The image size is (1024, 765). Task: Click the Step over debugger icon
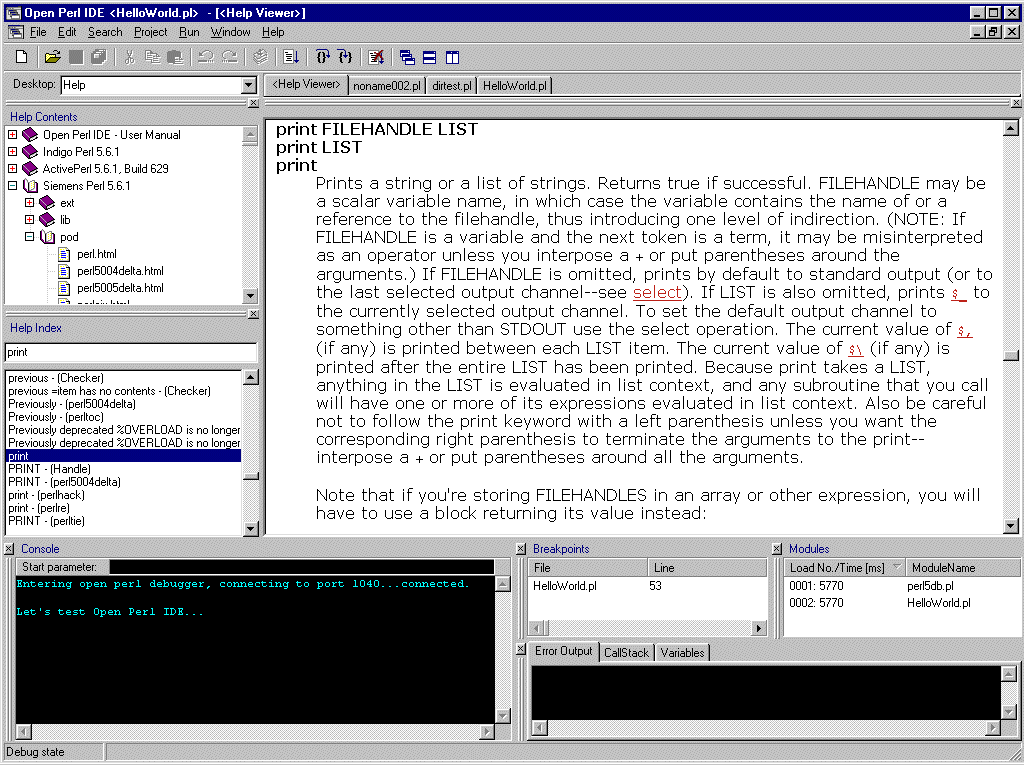[x=323, y=57]
